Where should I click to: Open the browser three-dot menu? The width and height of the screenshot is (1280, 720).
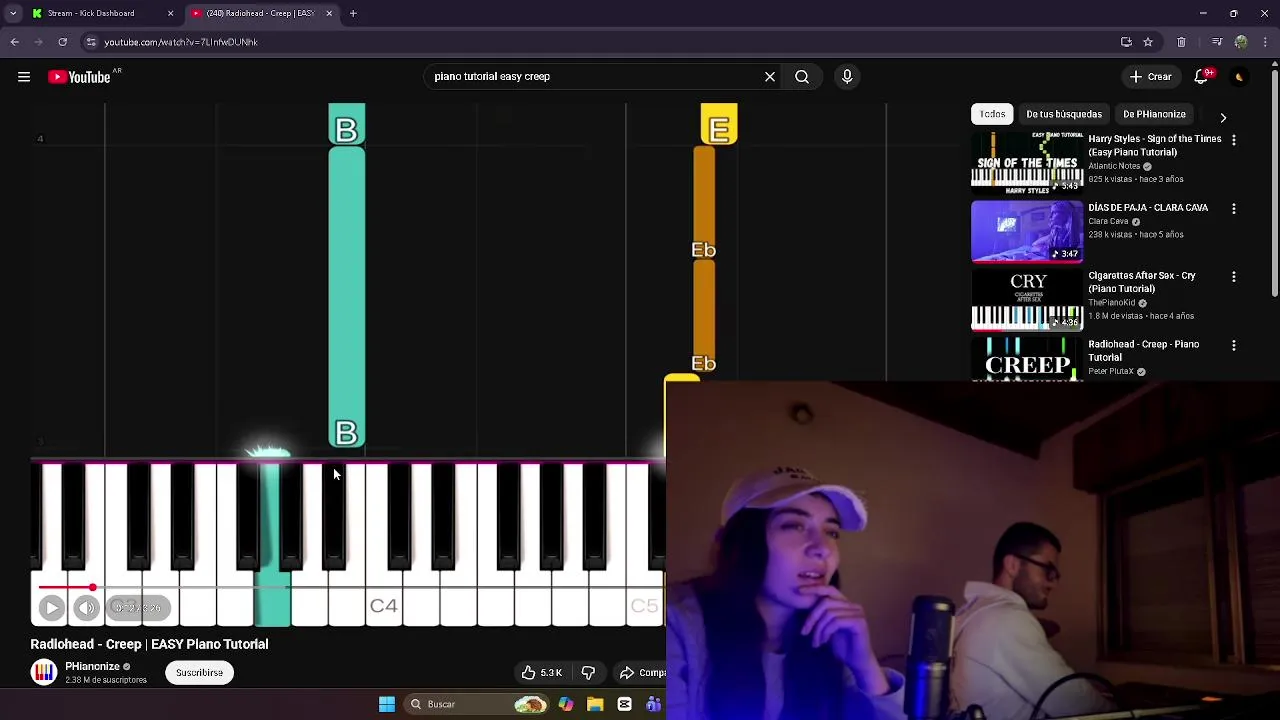coord(1264,42)
